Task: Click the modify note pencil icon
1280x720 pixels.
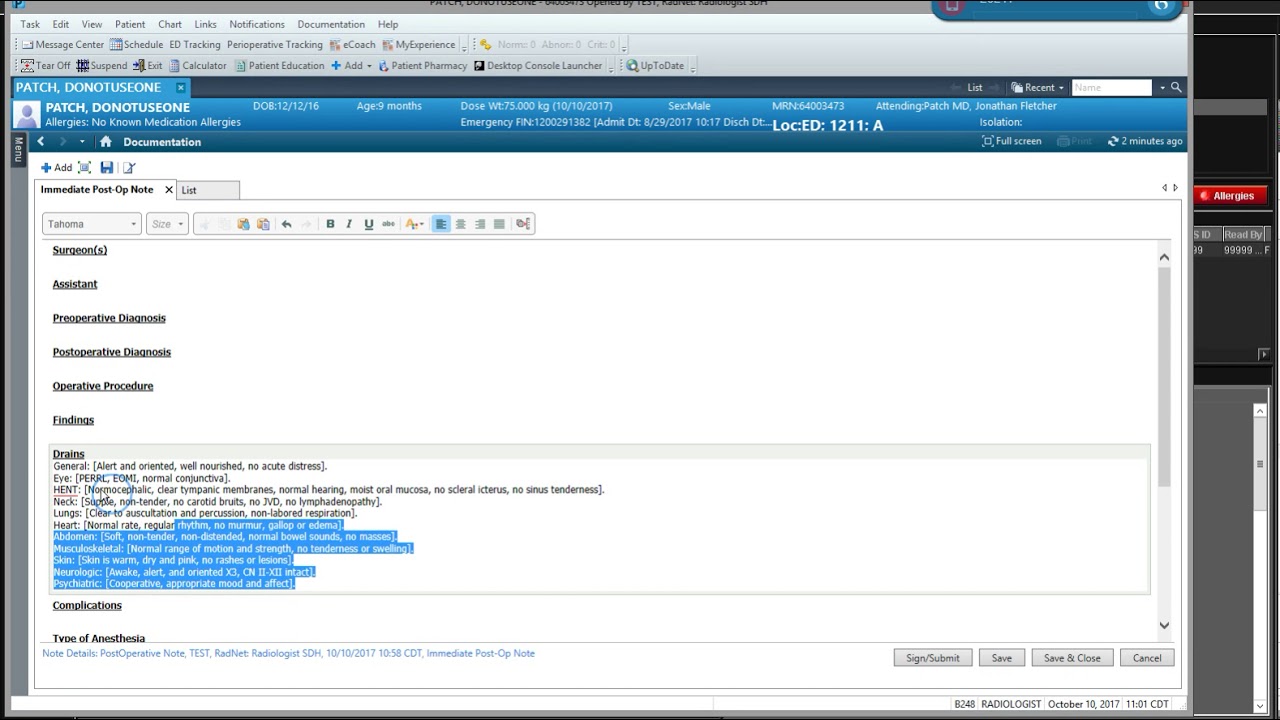Action: coord(128,168)
